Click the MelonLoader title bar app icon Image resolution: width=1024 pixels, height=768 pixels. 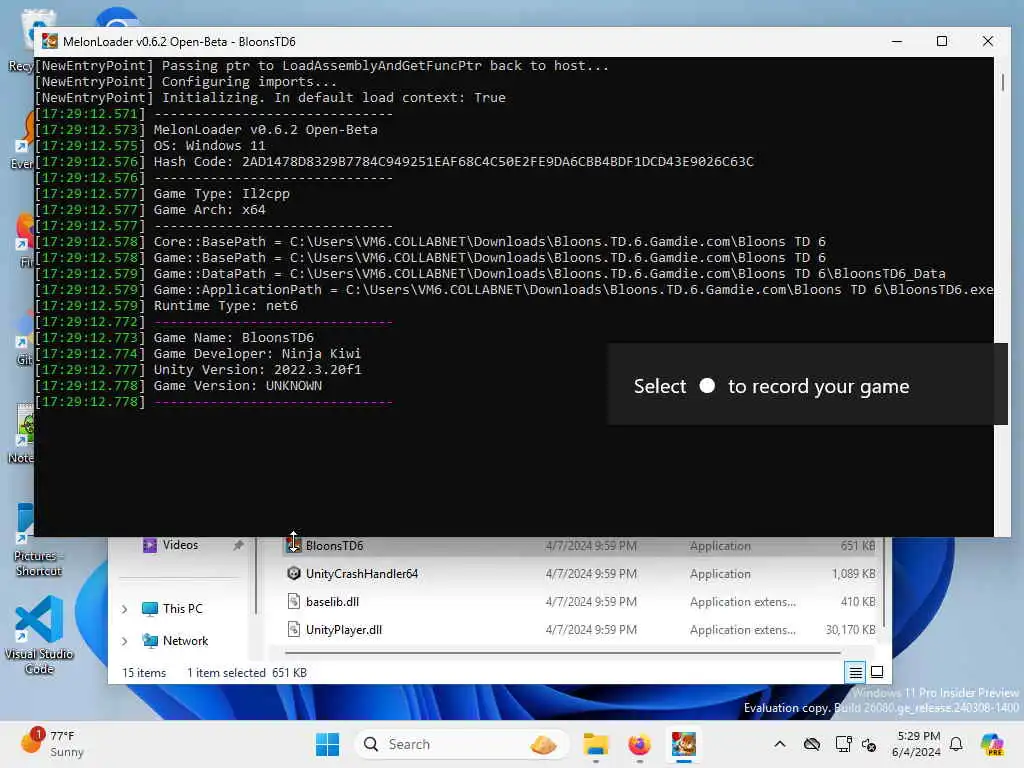point(50,41)
